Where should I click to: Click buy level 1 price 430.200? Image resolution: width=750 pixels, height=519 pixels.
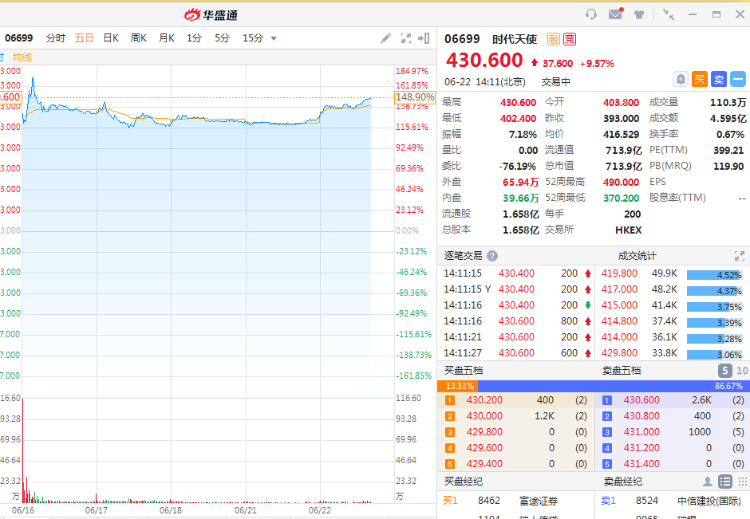[485, 400]
